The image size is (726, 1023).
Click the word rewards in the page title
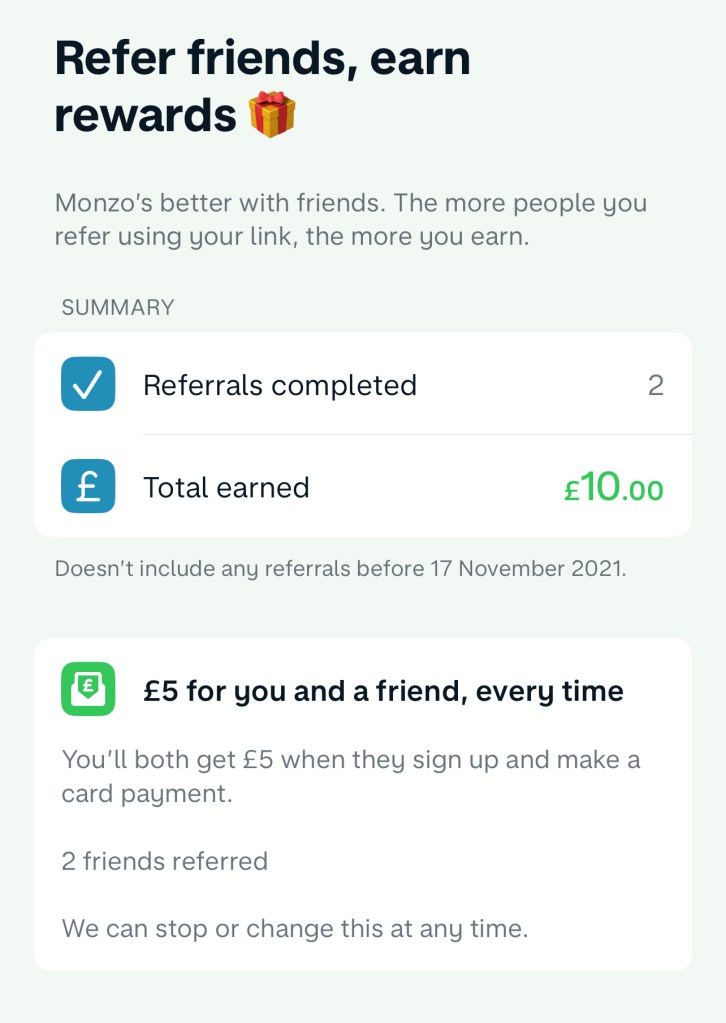click(145, 116)
